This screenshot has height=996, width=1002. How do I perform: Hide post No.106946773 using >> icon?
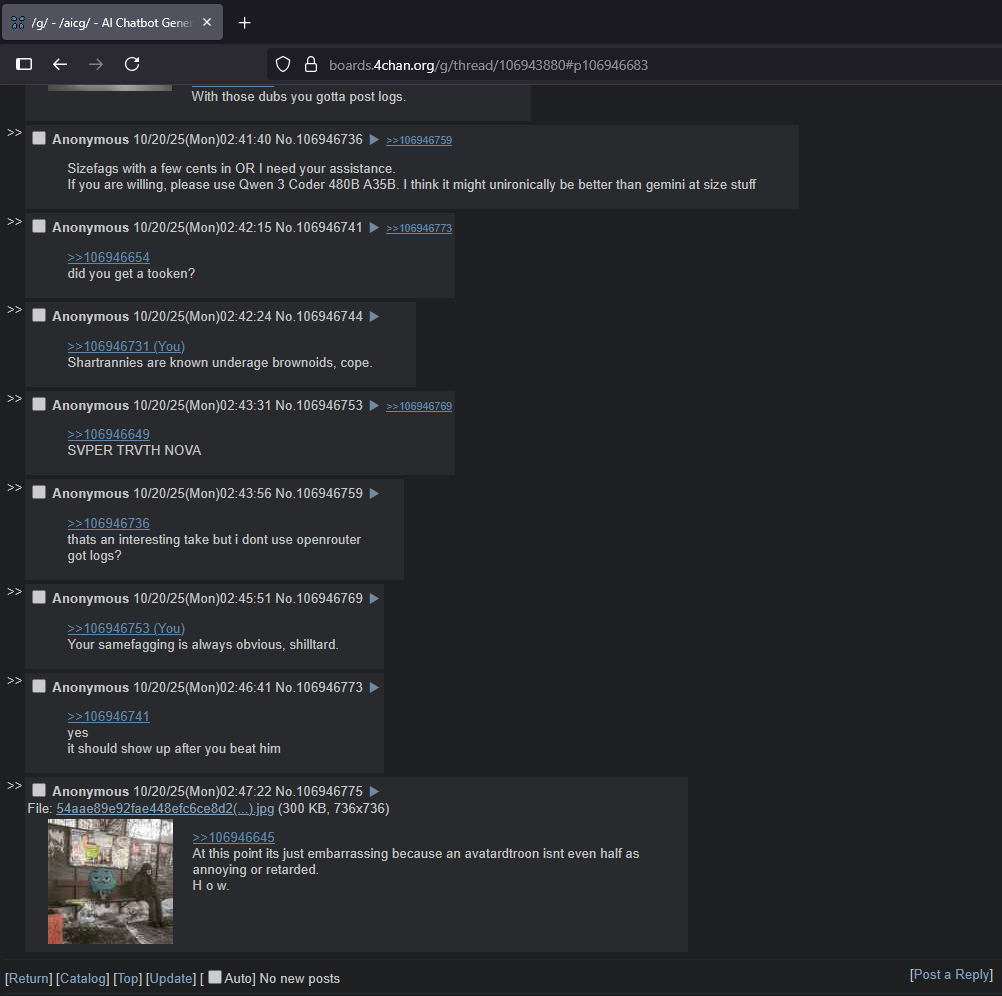pyautogui.click(x=14, y=680)
